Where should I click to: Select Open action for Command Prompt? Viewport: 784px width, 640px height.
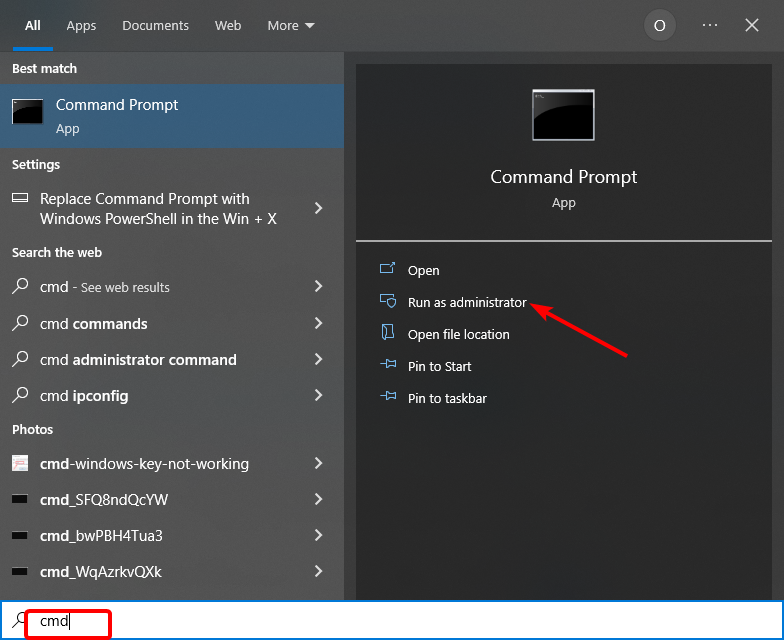tap(424, 270)
